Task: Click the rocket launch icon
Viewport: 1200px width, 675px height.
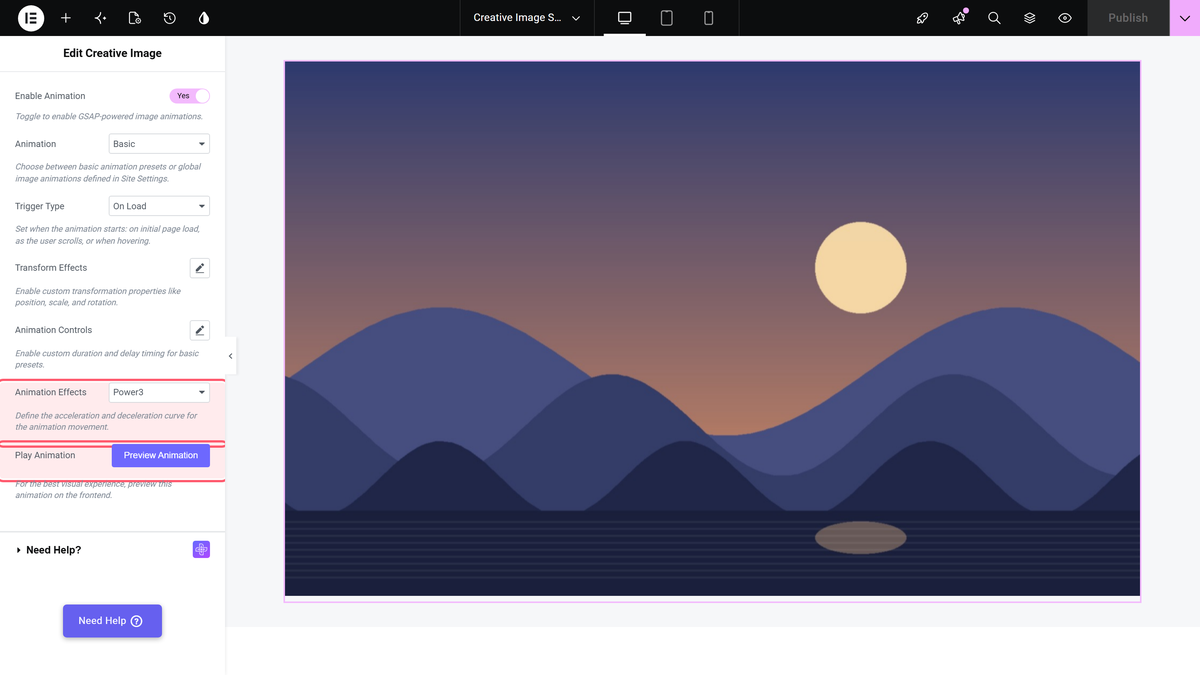Action: coord(923,18)
